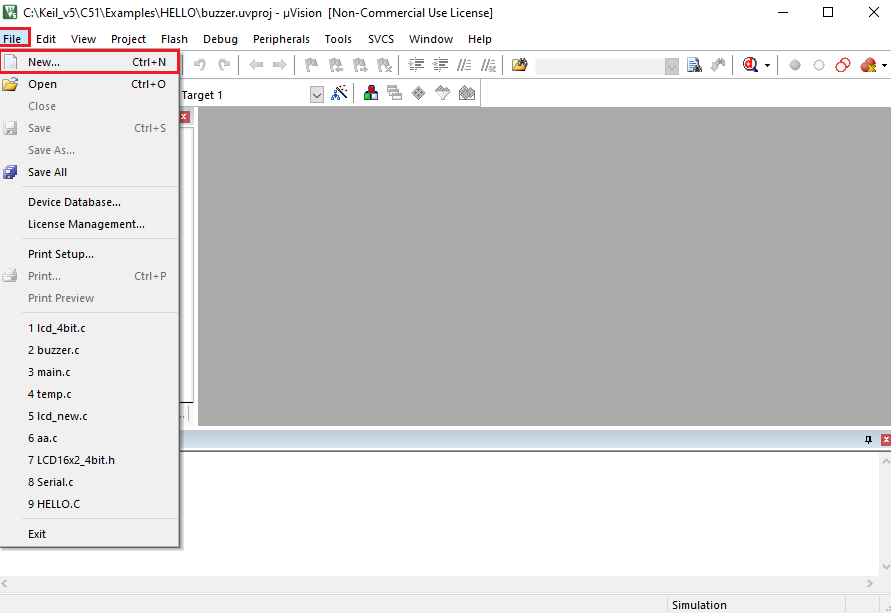
Task: Click the Redo icon
Action: tap(223, 64)
